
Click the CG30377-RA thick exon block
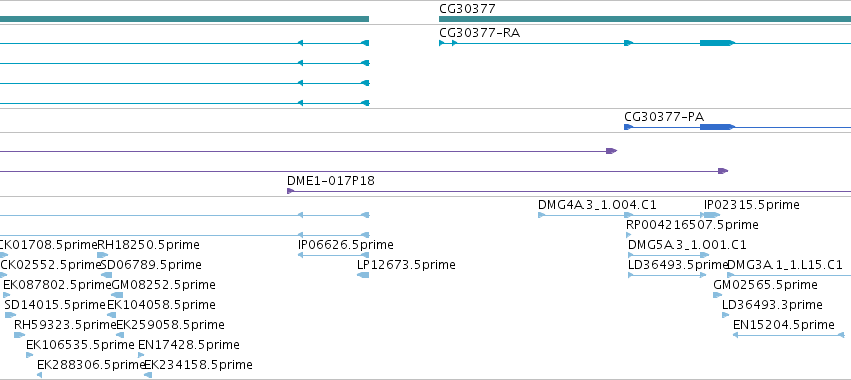pos(717,43)
